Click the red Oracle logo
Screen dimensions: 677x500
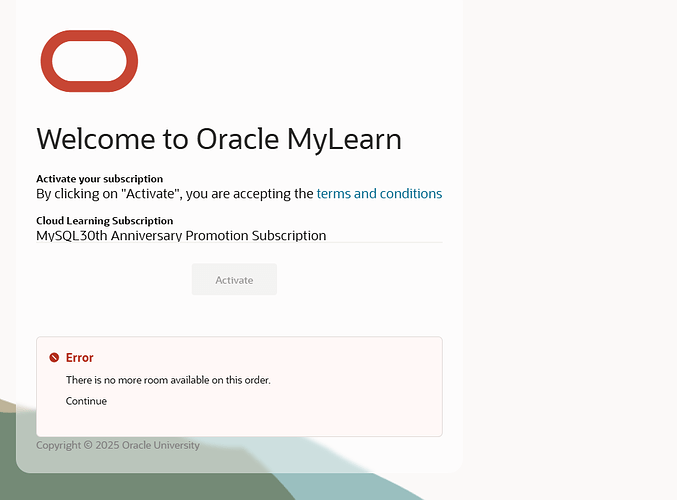click(89, 61)
